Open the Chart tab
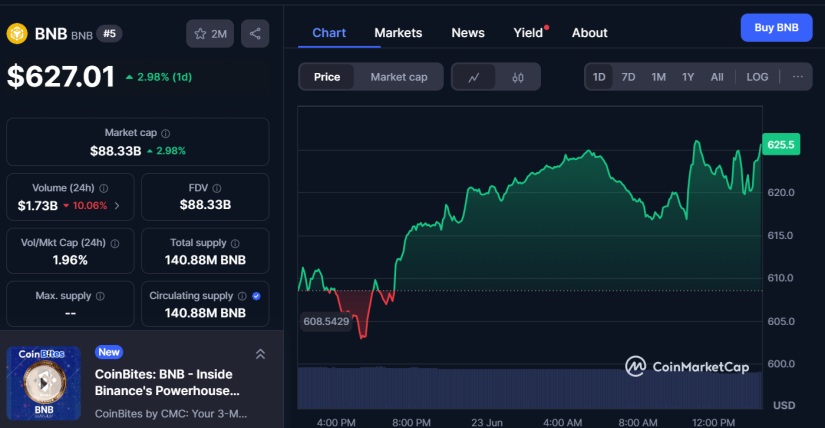The image size is (825, 428). 329,33
